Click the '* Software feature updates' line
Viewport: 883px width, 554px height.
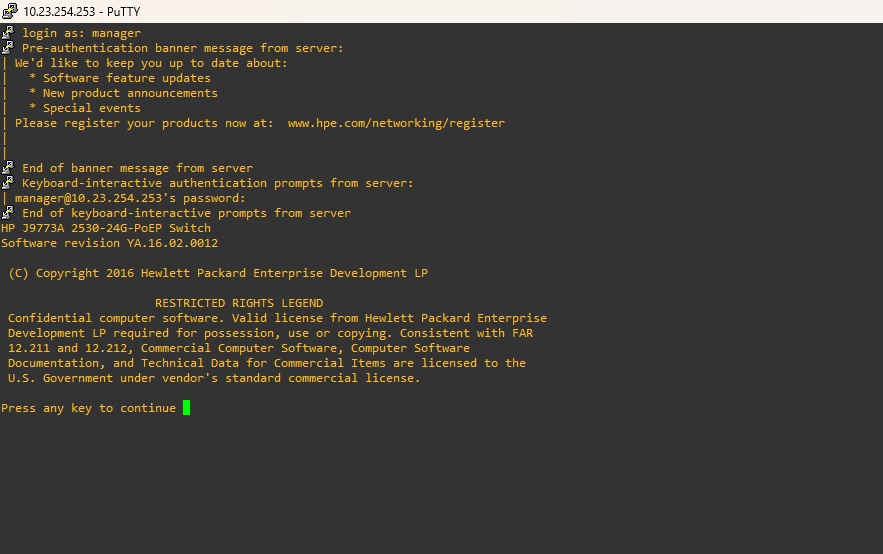(x=120, y=78)
